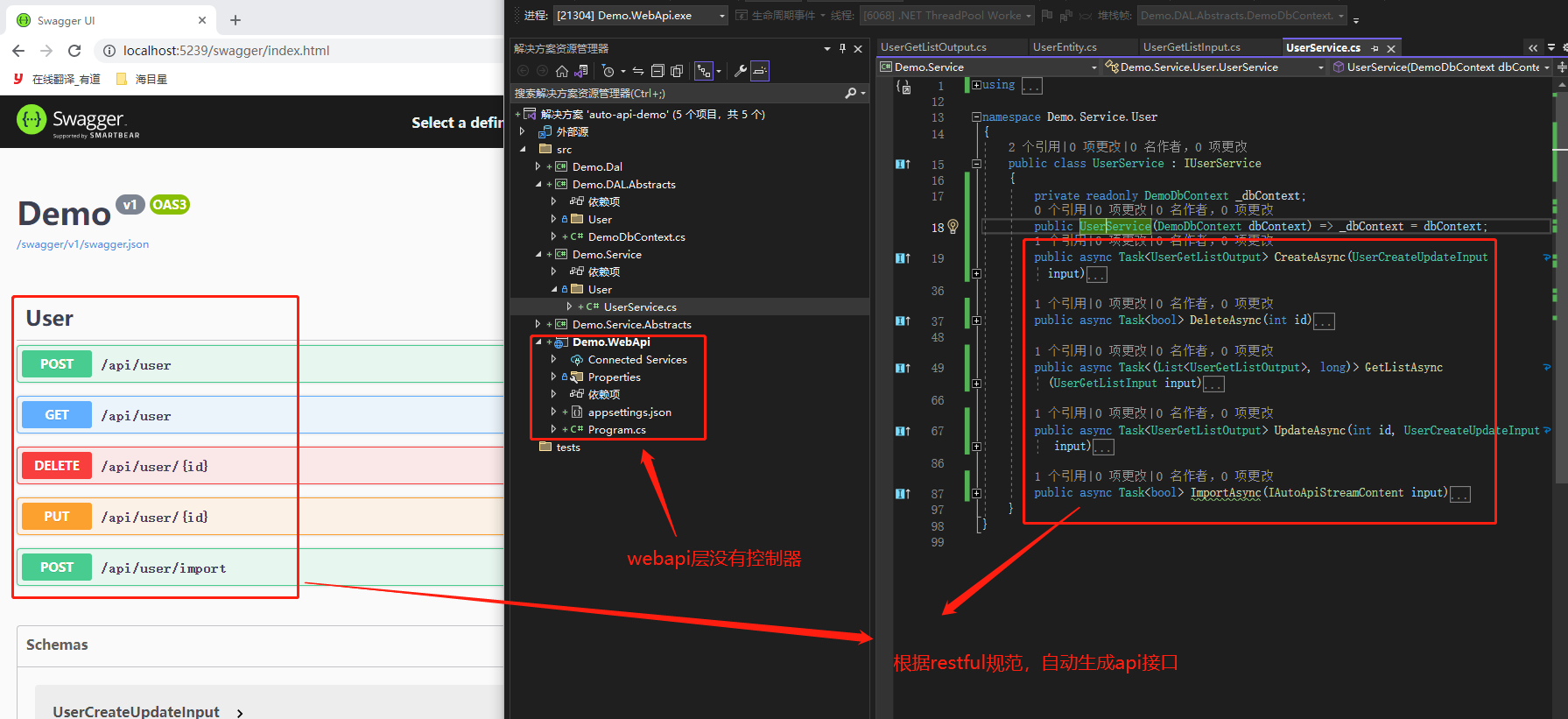Select 外部源 node in Solution Explorer
The width and height of the screenshot is (1568, 719).
point(573,131)
